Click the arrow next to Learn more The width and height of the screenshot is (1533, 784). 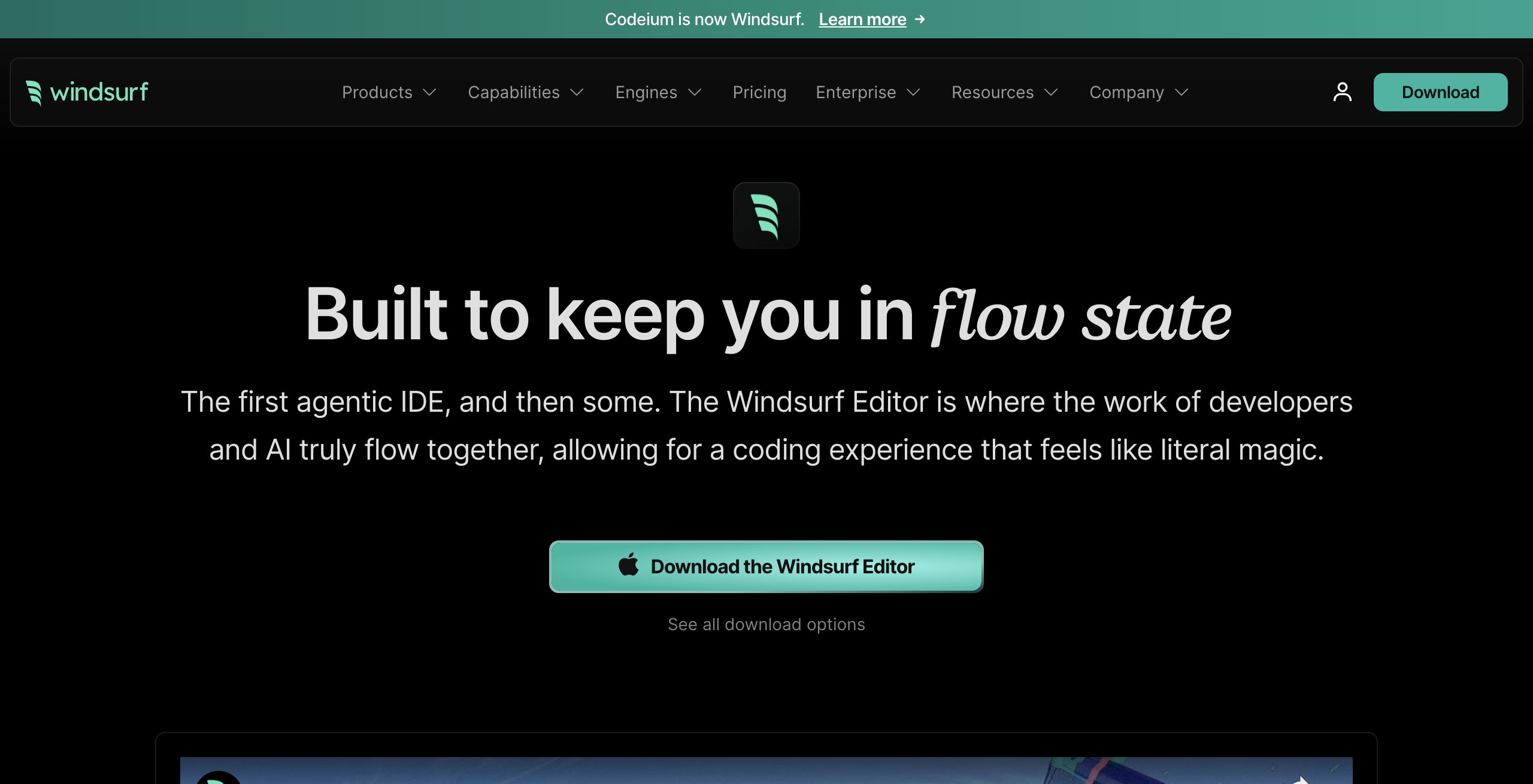(920, 20)
